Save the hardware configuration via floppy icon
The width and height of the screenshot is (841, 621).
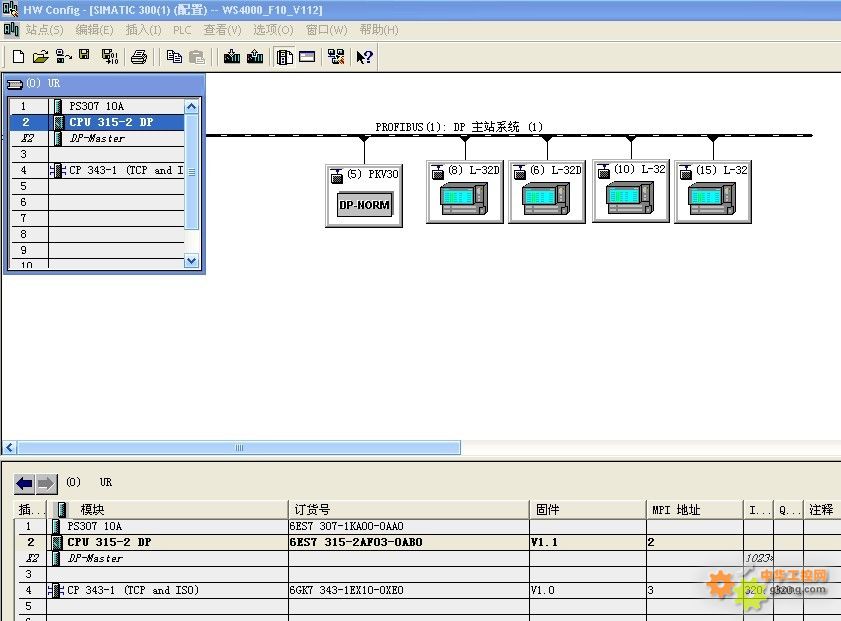(85, 55)
